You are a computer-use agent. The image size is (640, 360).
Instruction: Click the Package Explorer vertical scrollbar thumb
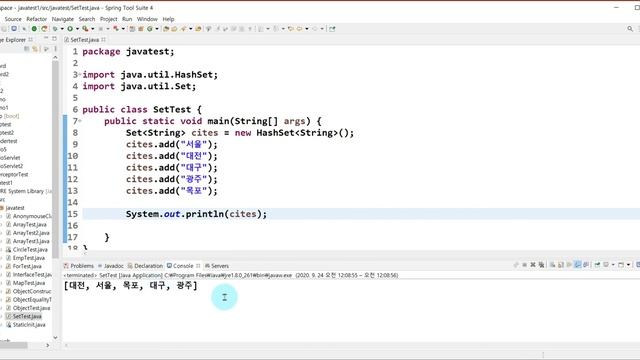(x=56, y=159)
